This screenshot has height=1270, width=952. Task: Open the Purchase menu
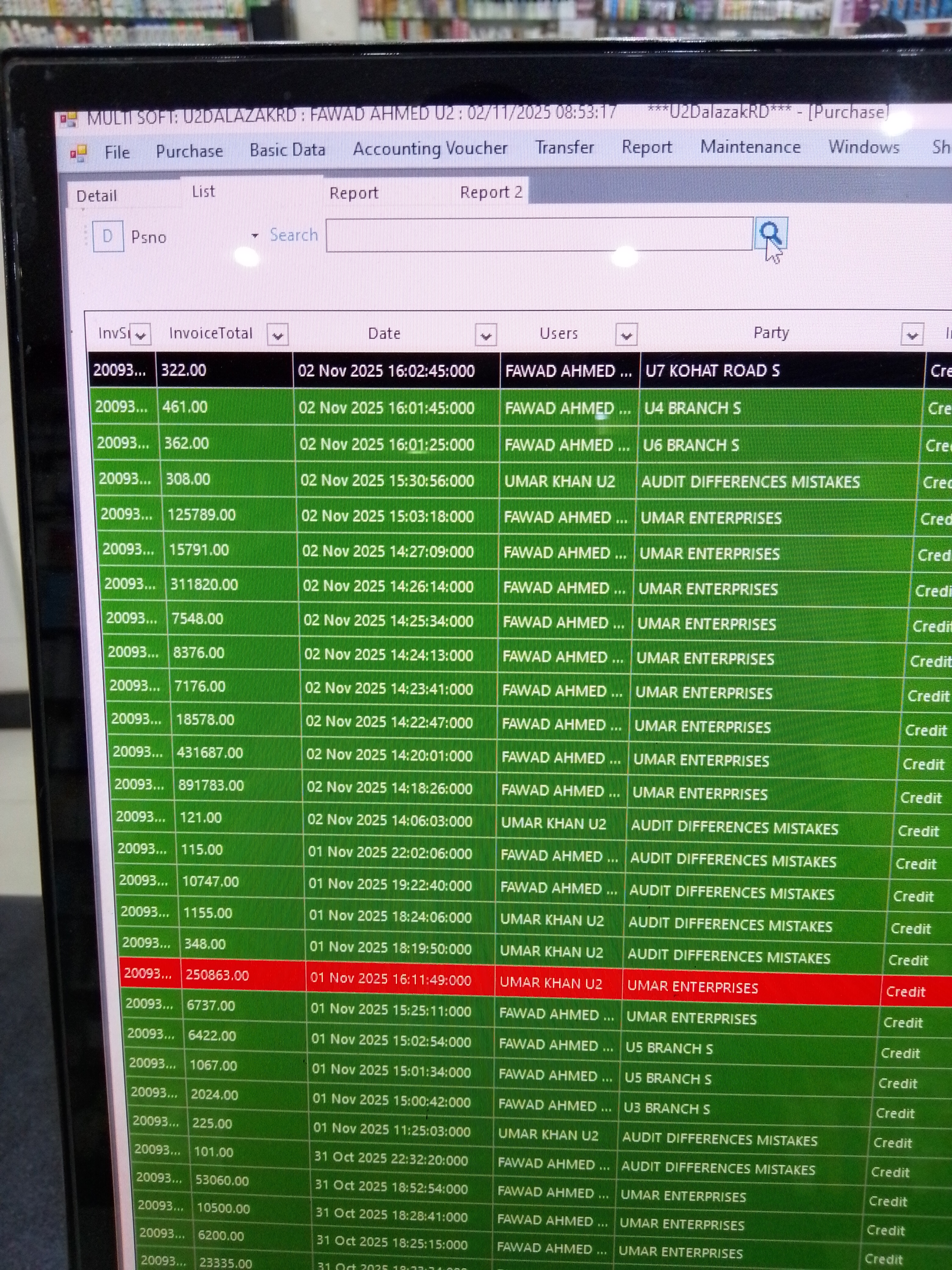pyautogui.click(x=189, y=151)
